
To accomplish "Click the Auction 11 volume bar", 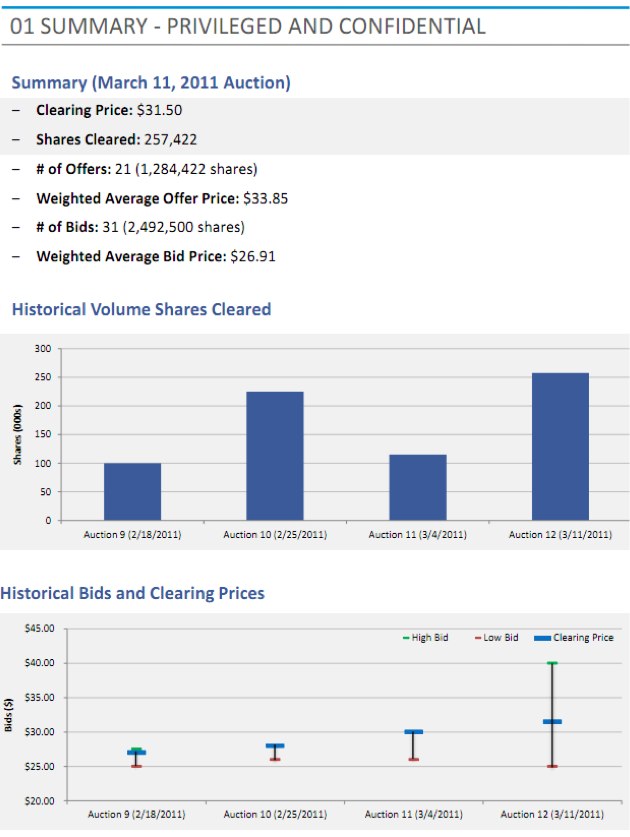I will pyautogui.click(x=418, y=487).
